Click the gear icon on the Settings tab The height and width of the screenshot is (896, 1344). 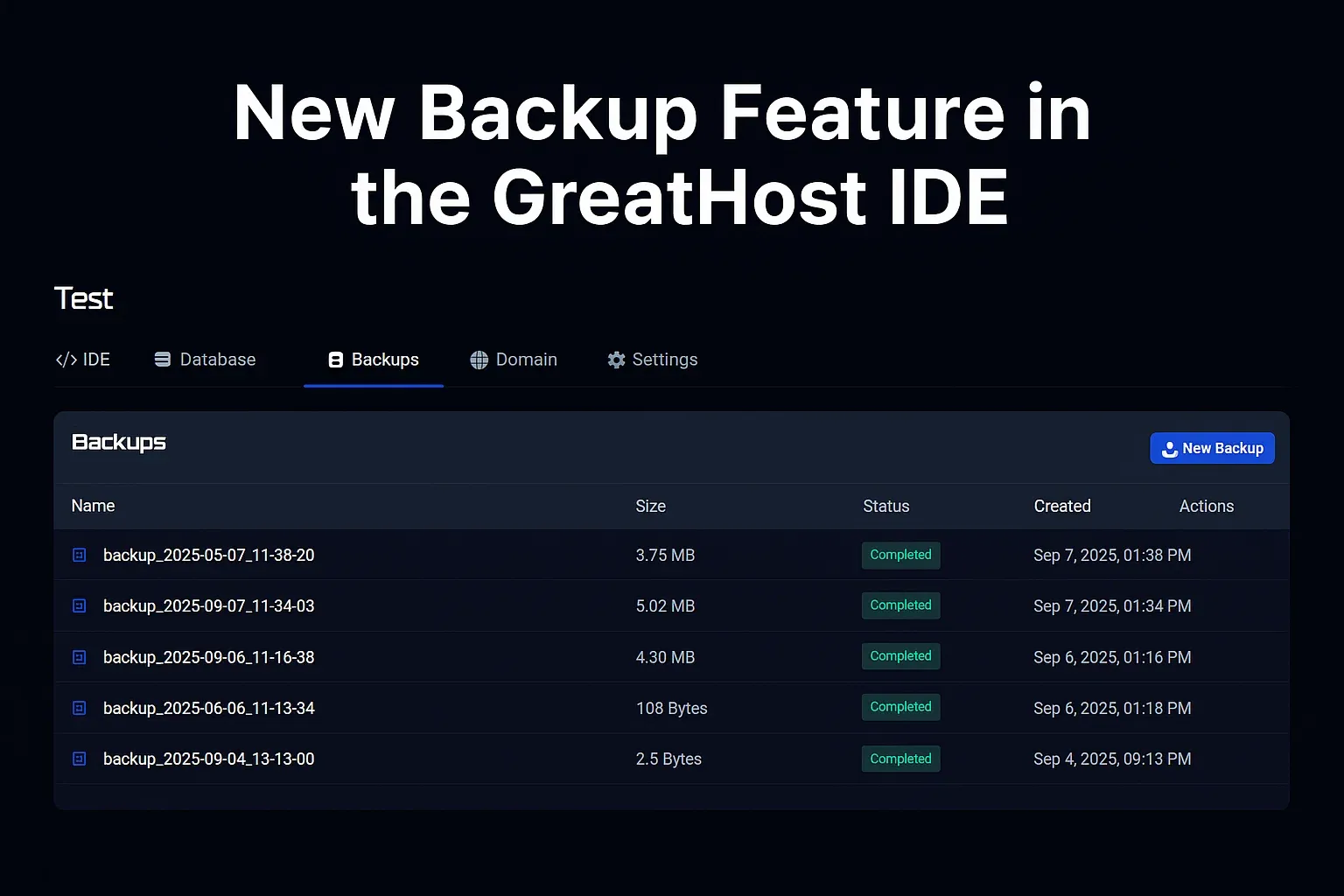click(x=615, y=359)
